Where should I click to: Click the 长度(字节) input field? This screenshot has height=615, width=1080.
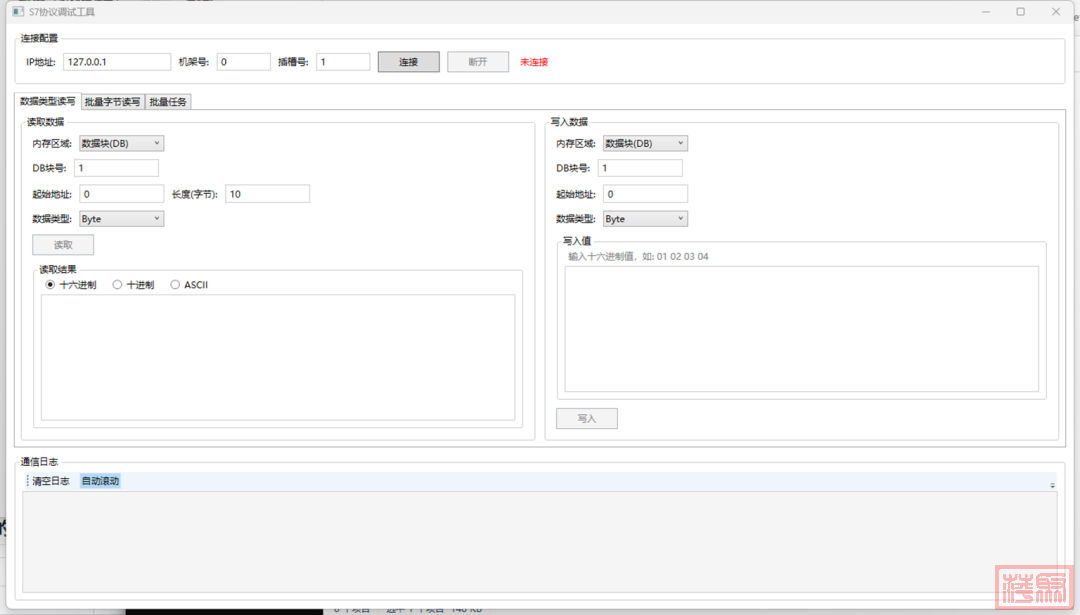(x=267, y=194)
